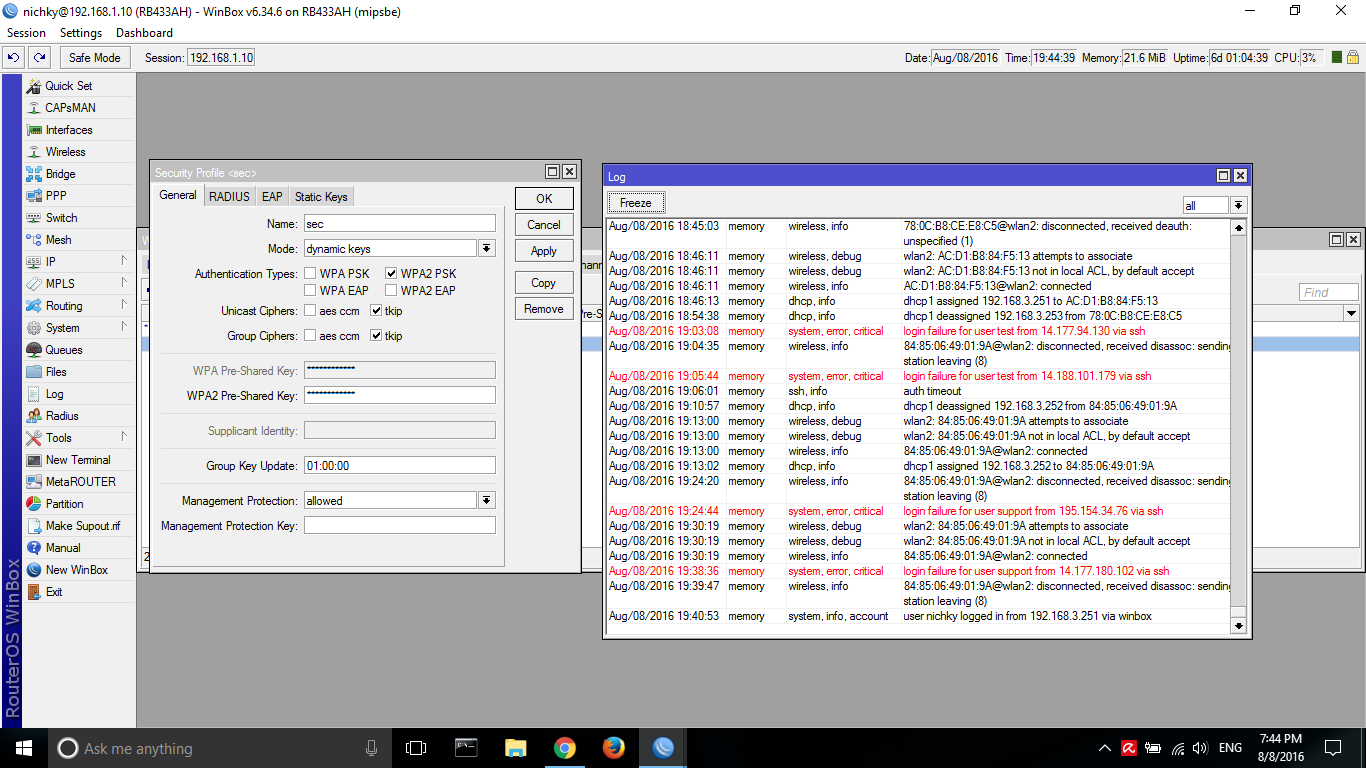Uncheck the WPA2 PSK authentication type
This screenshot has width=1366, height=768.
pos(392,274)
